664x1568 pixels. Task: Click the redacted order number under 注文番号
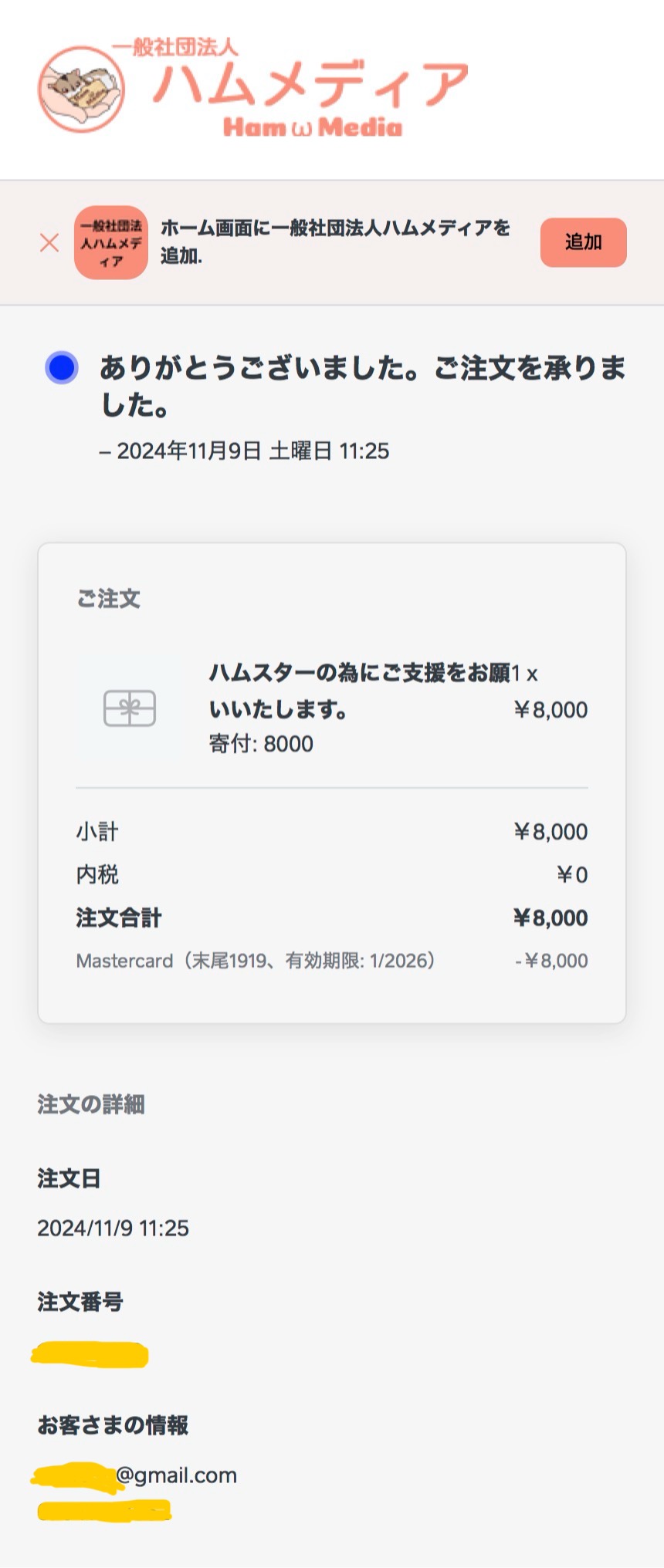tap(90, 1354)
